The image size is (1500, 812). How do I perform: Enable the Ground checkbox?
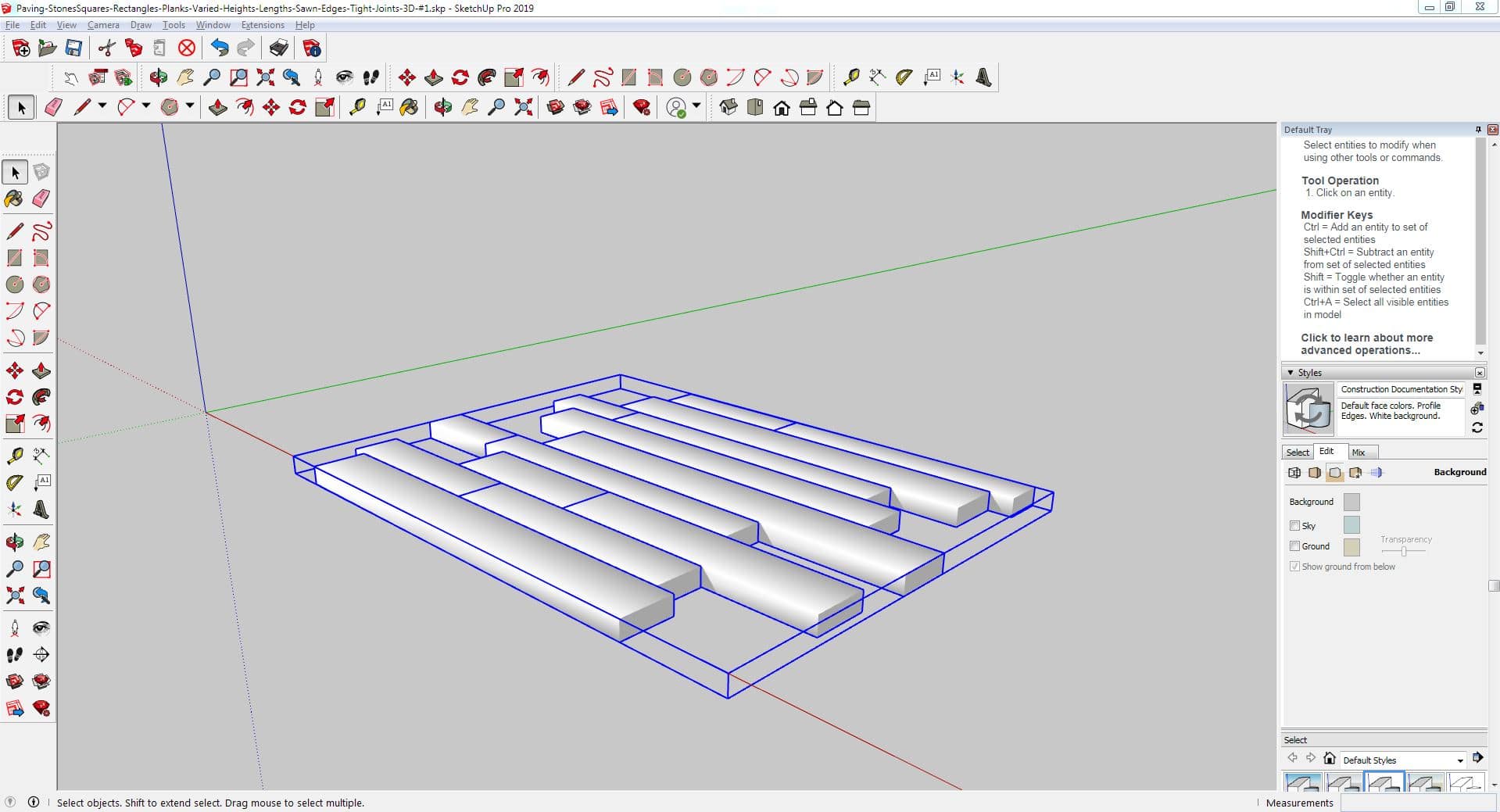pyautogui.click(x=1294, y=546)
